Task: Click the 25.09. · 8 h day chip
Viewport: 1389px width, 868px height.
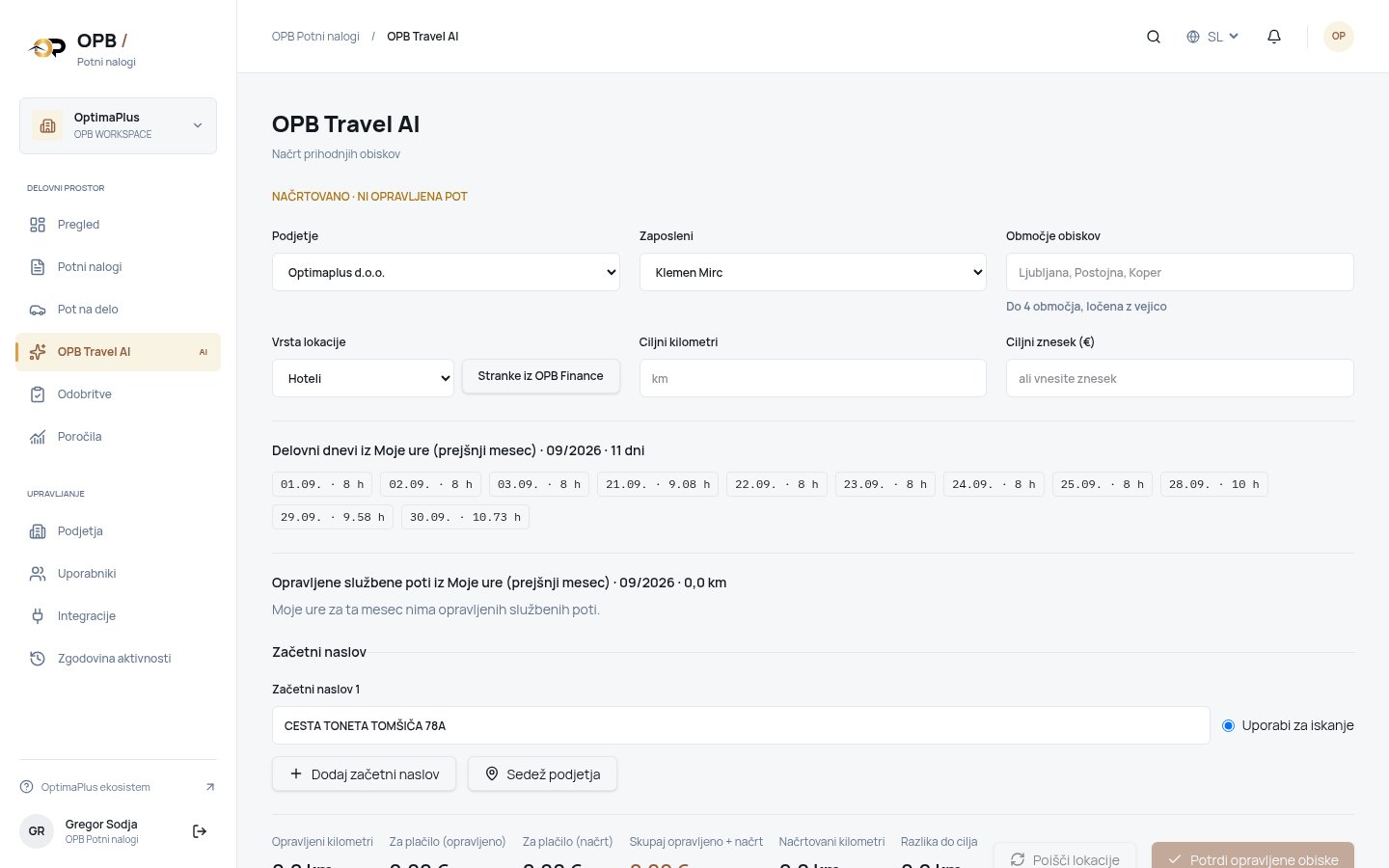Action: [x=1102, y=484]
